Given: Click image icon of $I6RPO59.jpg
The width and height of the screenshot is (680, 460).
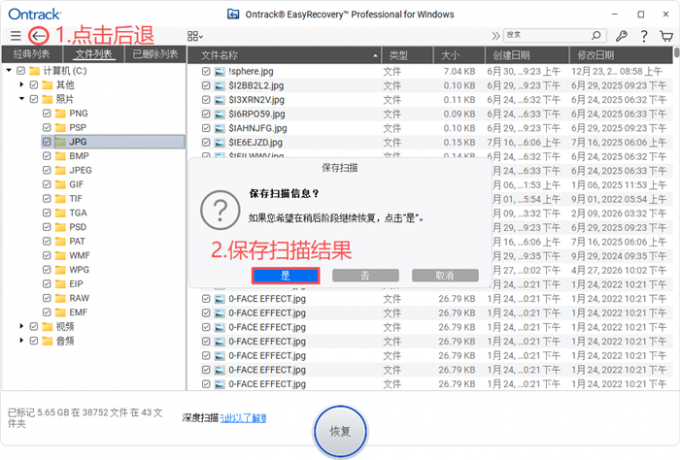Looking at the screenshot, I should pyautogui.click(x=220, y=114).
